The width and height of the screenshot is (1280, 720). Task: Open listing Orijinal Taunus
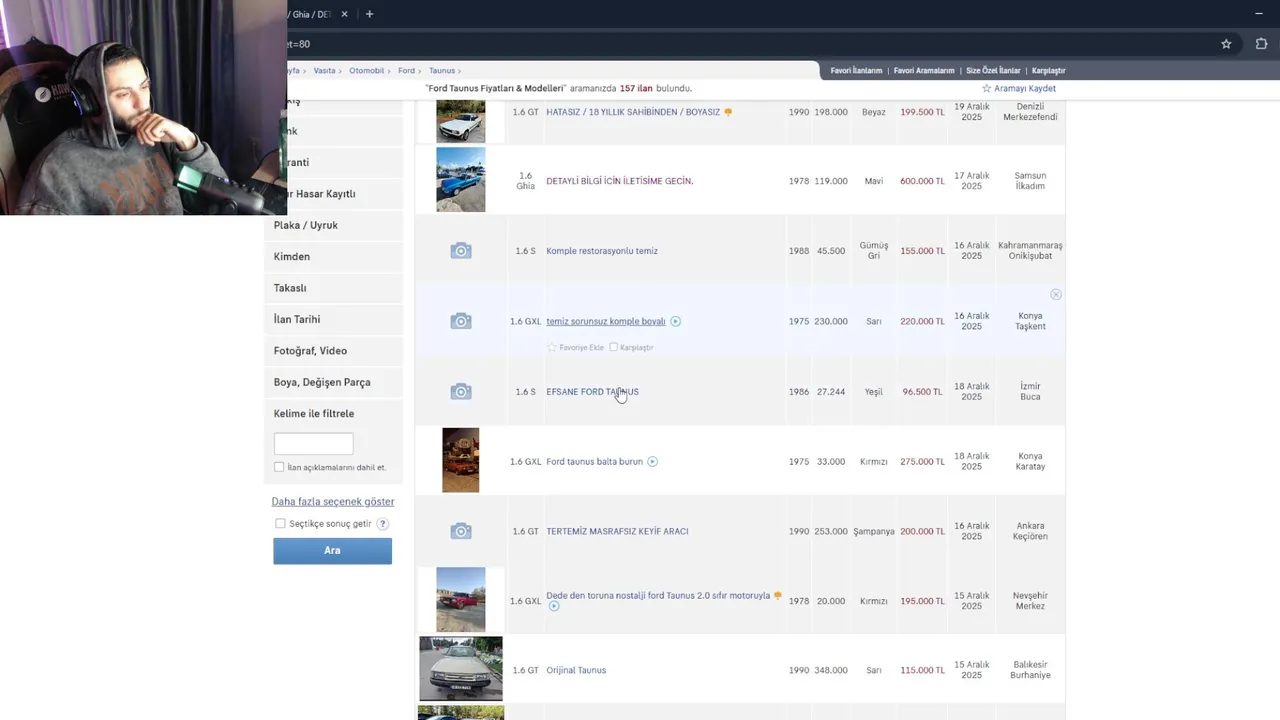[x=576, y=670]
